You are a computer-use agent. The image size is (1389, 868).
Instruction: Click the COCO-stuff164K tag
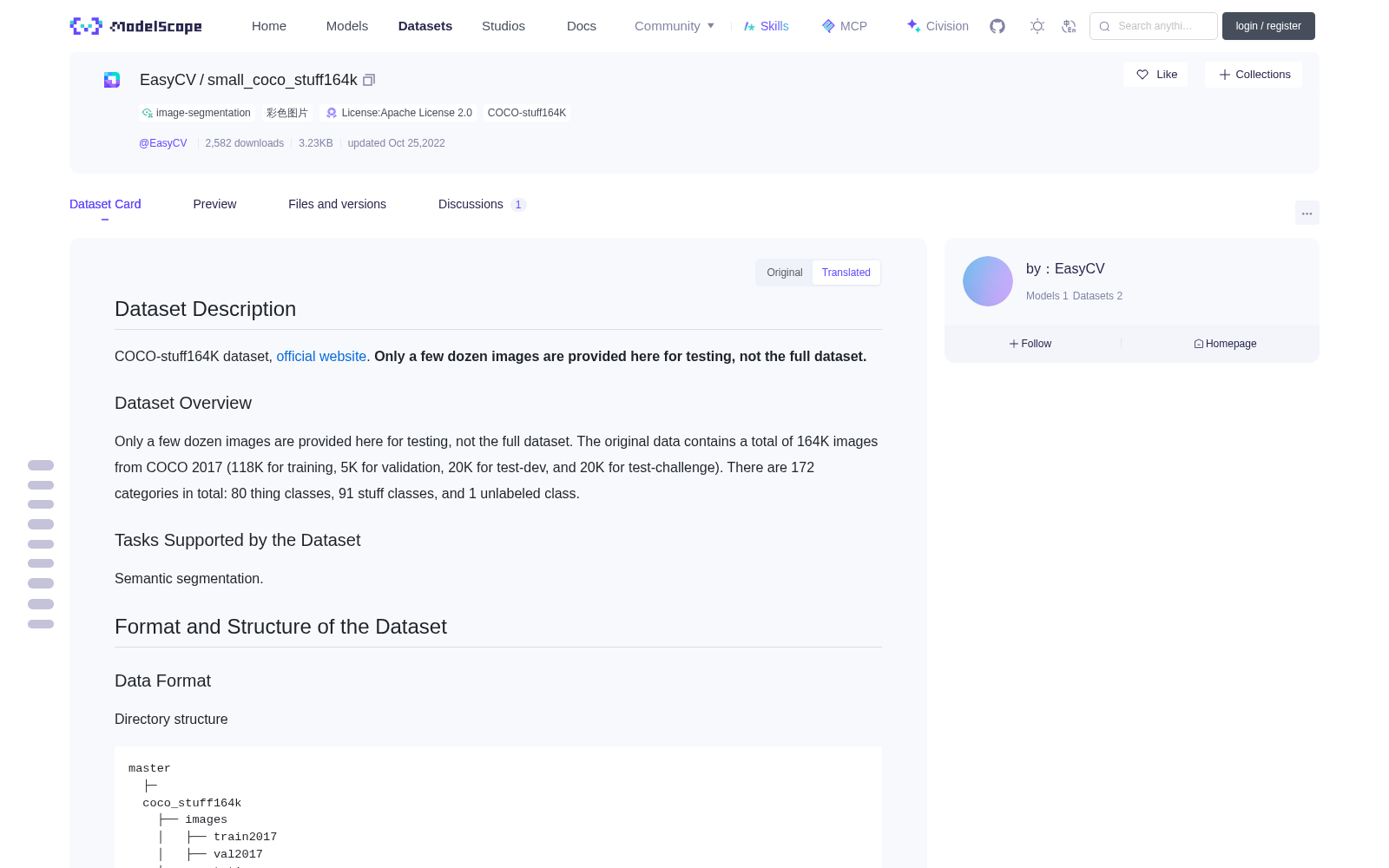[527, 113]
